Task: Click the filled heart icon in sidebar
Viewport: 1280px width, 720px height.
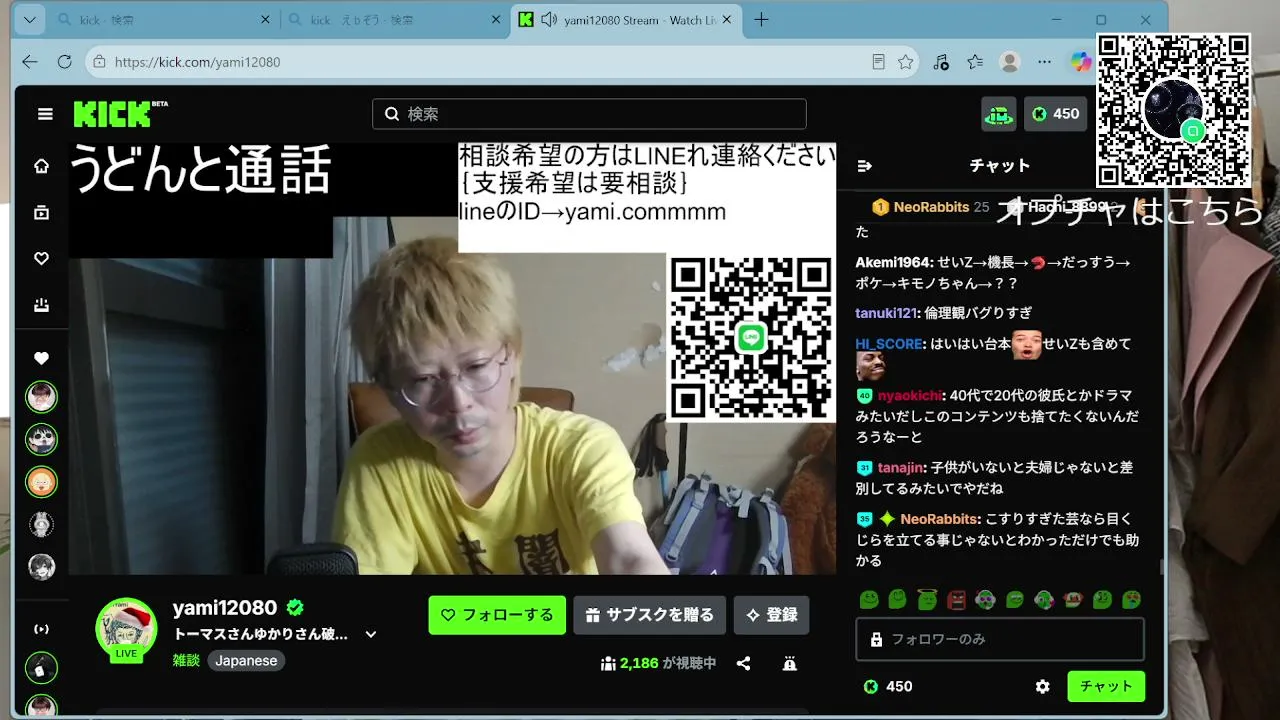Action: (x=41, y=358)
